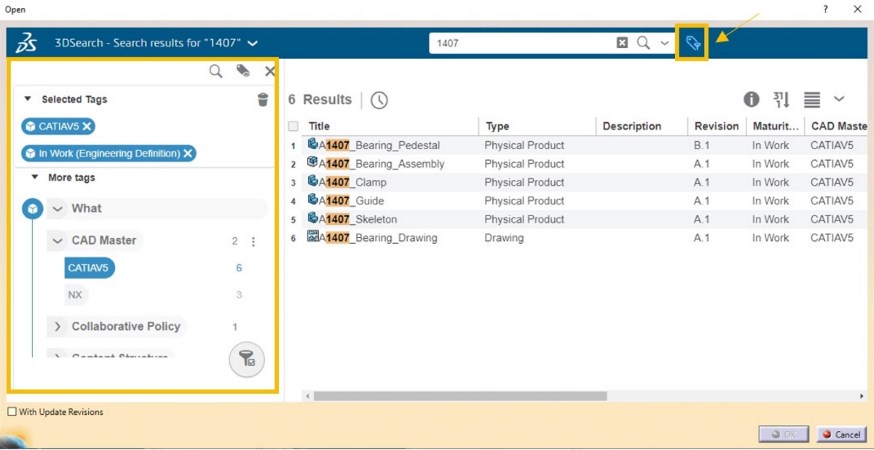Image resolution: width=874 pixels, height=450 pixels.
Task: Collapse the Selected Tags section
Action: (x=28, y=99)
